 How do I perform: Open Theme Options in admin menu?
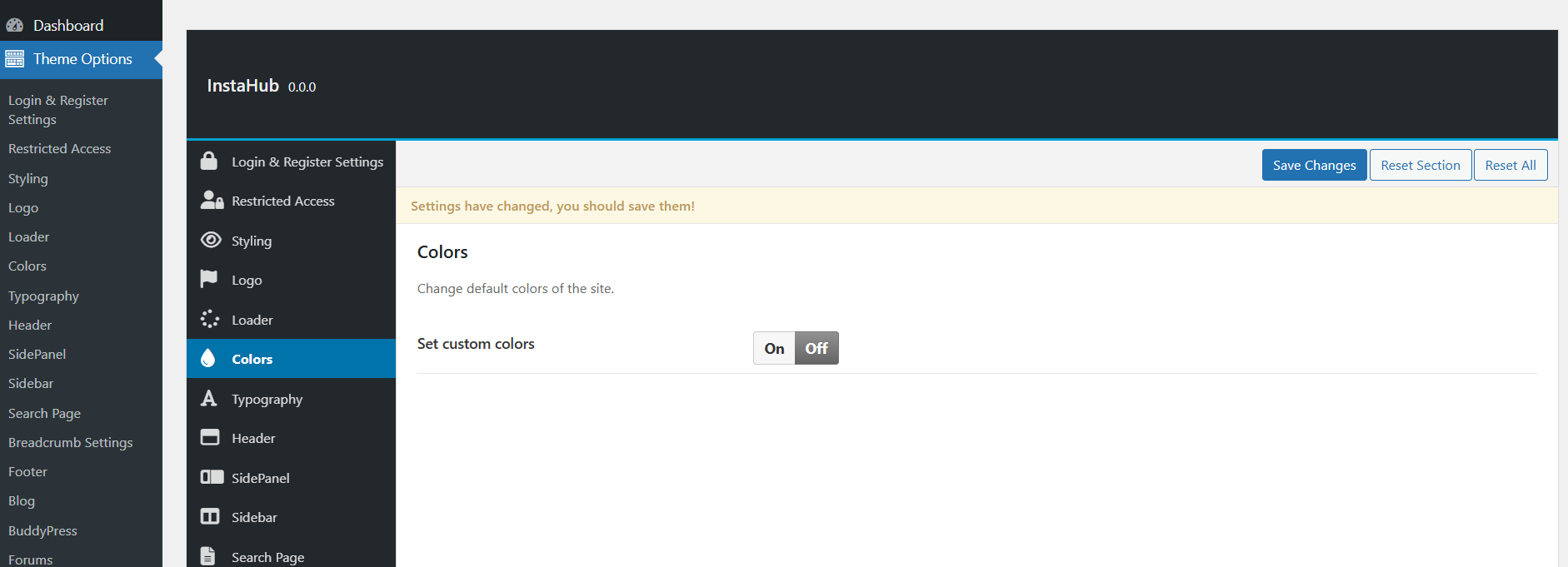click(82, 59)
